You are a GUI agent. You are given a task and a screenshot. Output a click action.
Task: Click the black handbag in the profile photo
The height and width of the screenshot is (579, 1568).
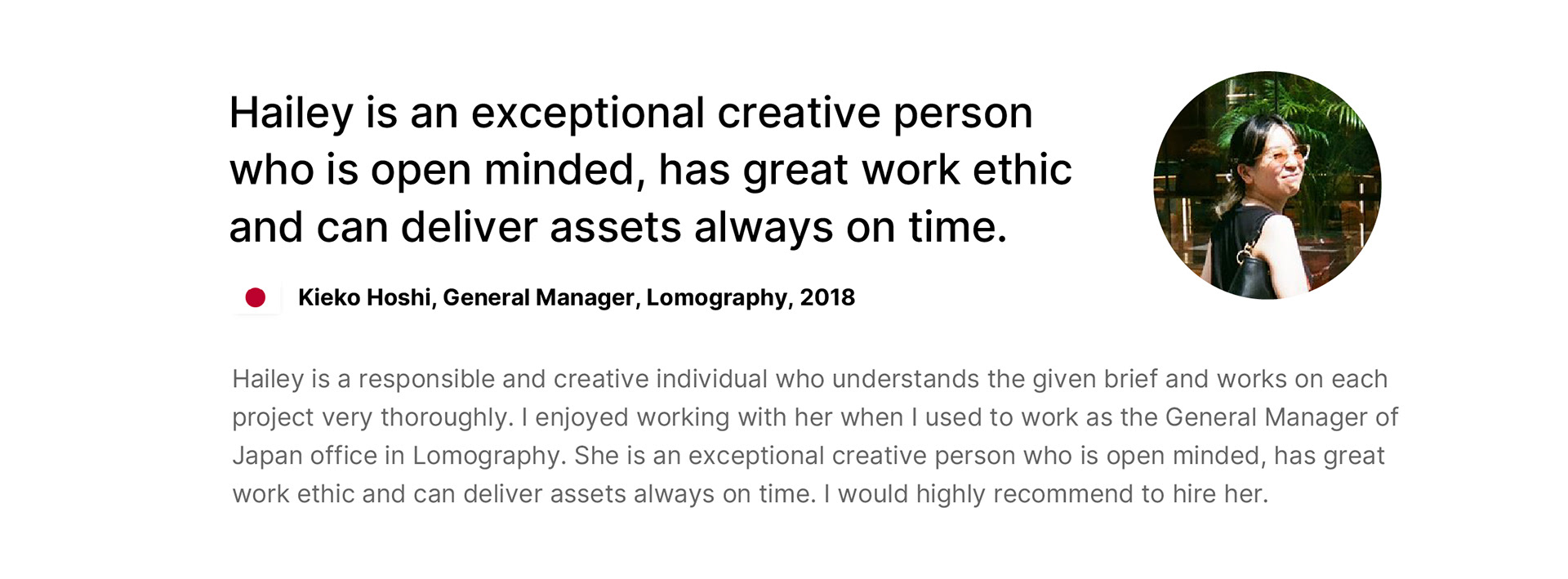click(1251, 274)
